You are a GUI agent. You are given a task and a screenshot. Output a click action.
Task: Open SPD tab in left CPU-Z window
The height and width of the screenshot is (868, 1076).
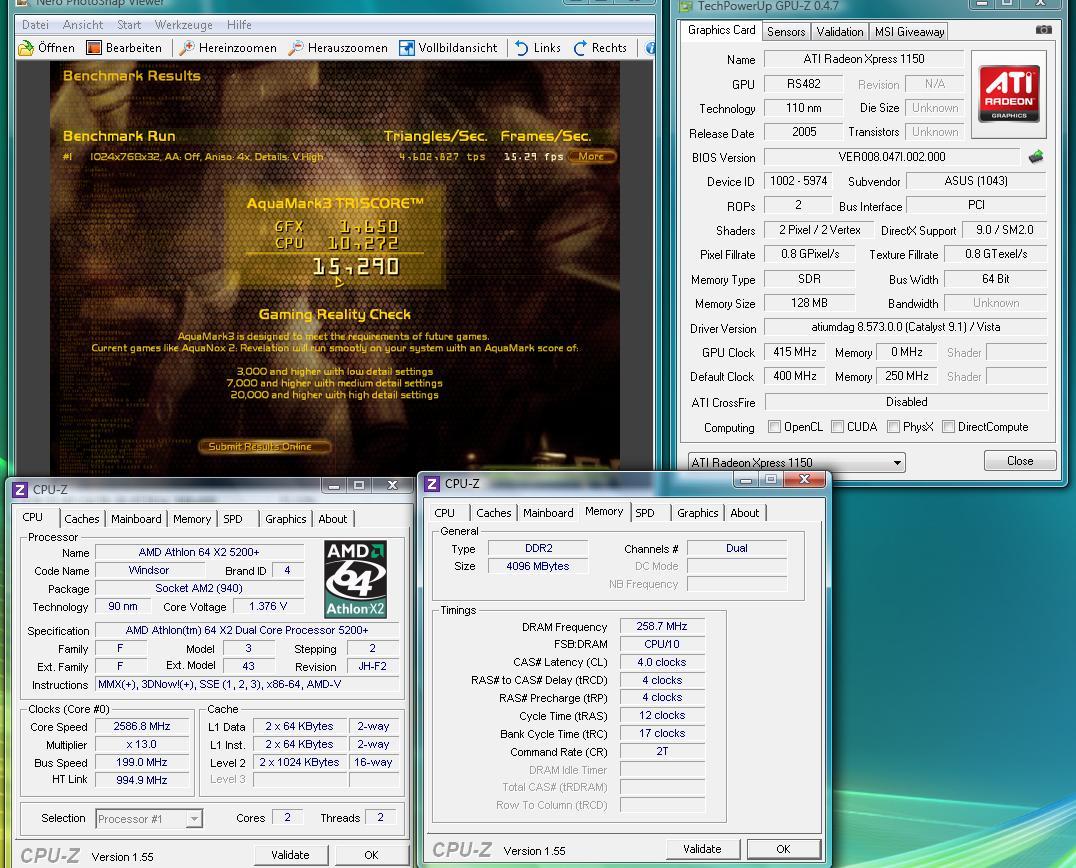click(233, 519)
